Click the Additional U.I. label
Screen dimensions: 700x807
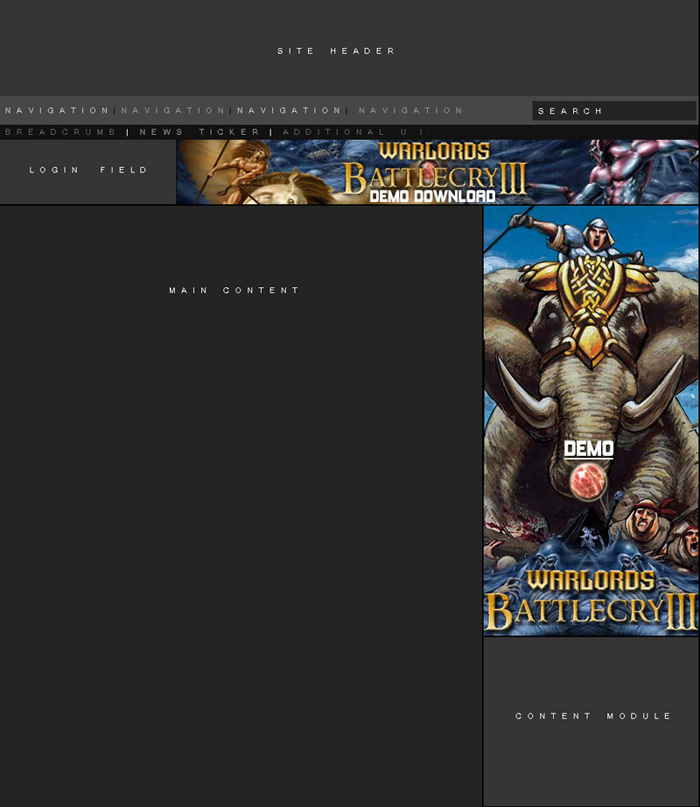click(x=355, y=132)
